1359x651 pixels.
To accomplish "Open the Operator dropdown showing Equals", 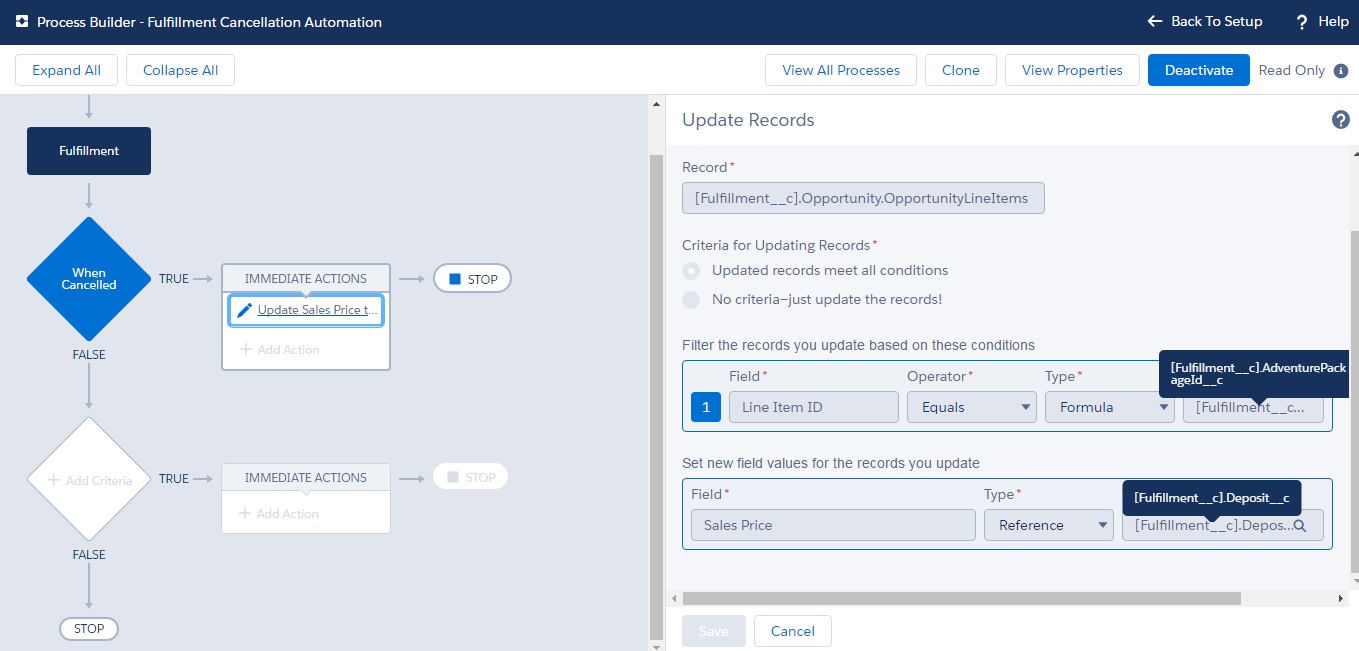I will pyautogui.click(x=971, y=407).
